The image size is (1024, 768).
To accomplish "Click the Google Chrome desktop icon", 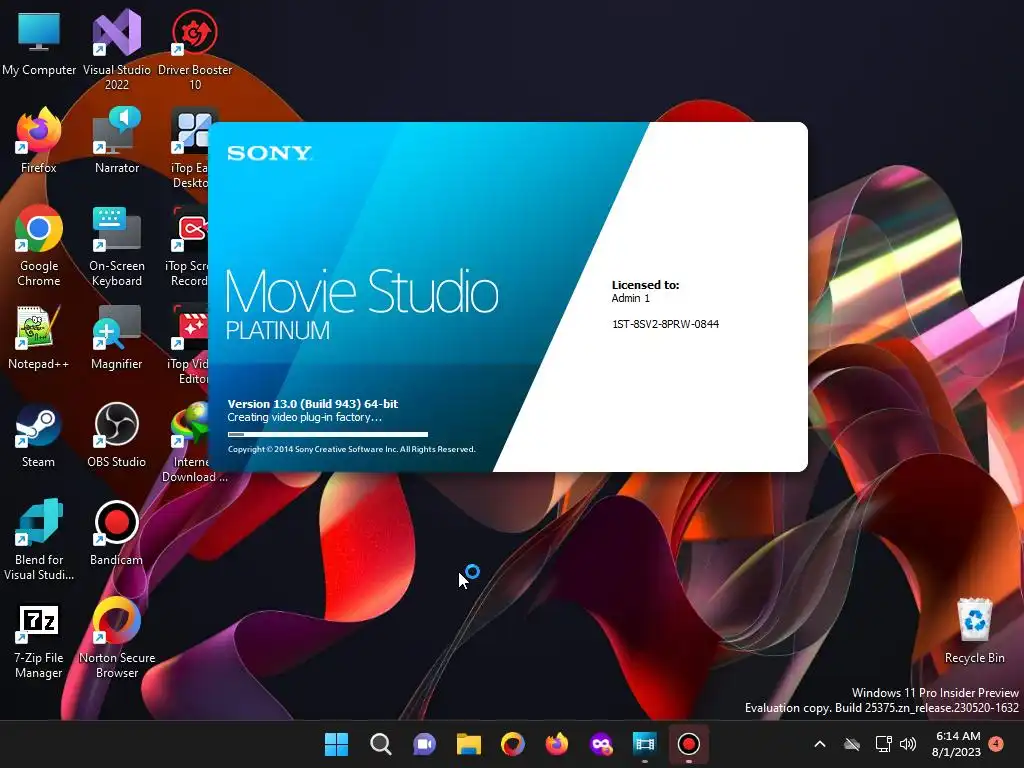I will click(x=39, y=246).
